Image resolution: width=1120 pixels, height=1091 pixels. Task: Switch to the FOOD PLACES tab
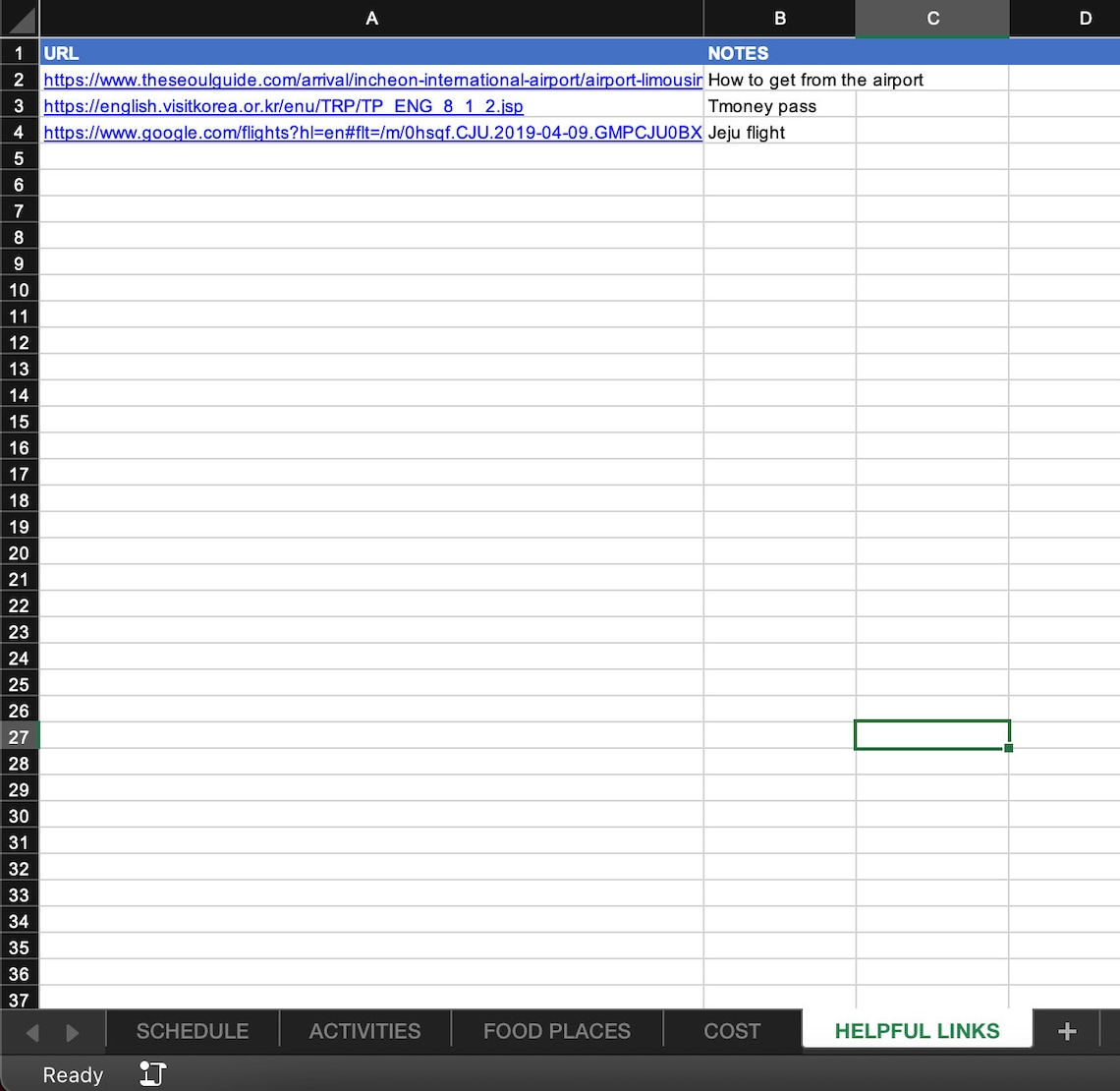[x=556, y=1030]
